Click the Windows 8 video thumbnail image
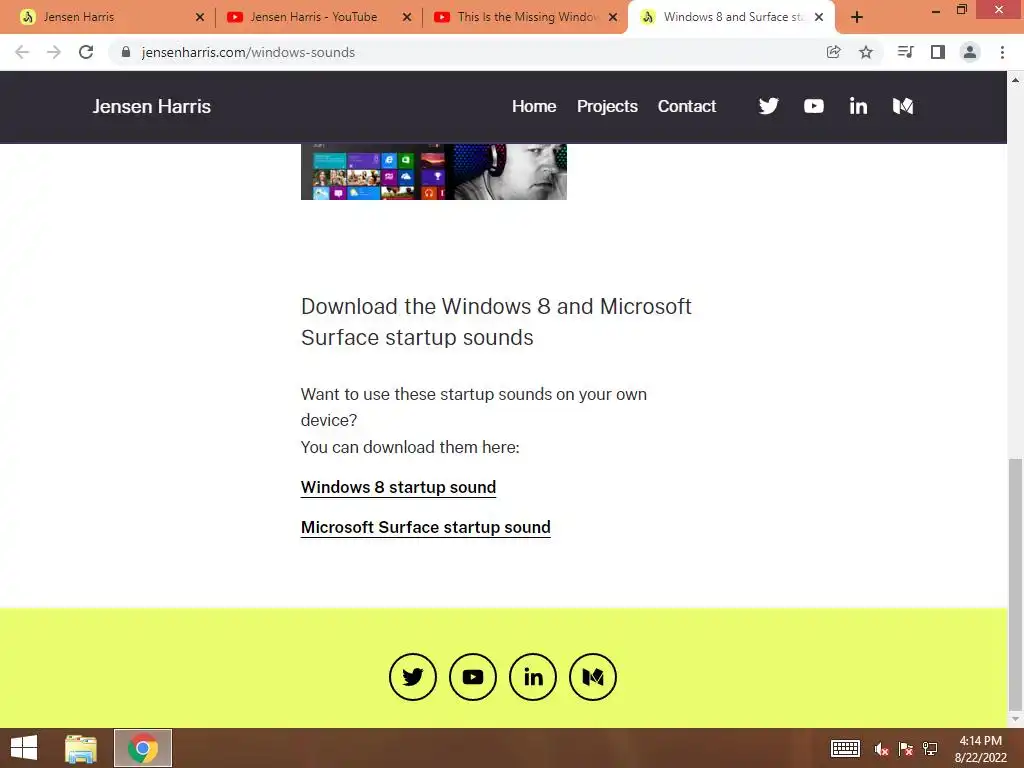The width and height of the screenshot is (1024, 768). pyautogui.click(x=434, y=172)
